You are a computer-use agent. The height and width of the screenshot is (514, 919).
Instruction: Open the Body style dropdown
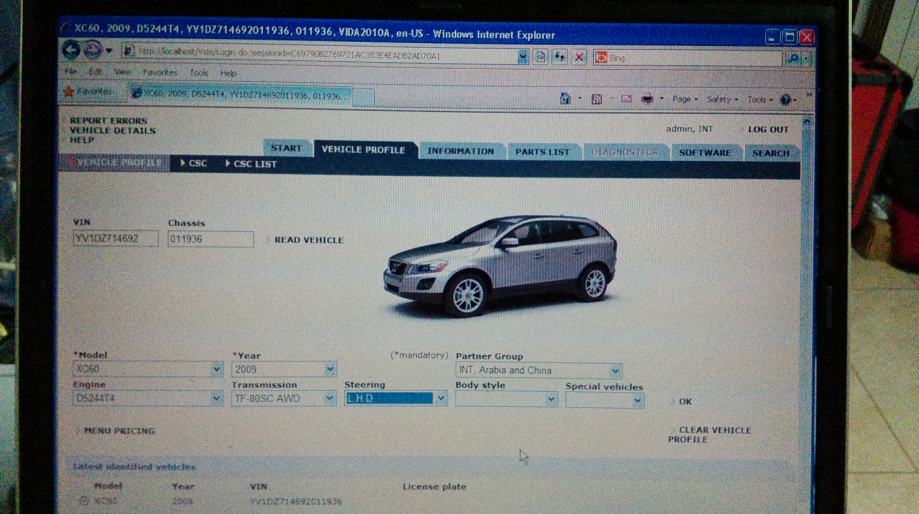pyautogui.click(x=551, y=400)
